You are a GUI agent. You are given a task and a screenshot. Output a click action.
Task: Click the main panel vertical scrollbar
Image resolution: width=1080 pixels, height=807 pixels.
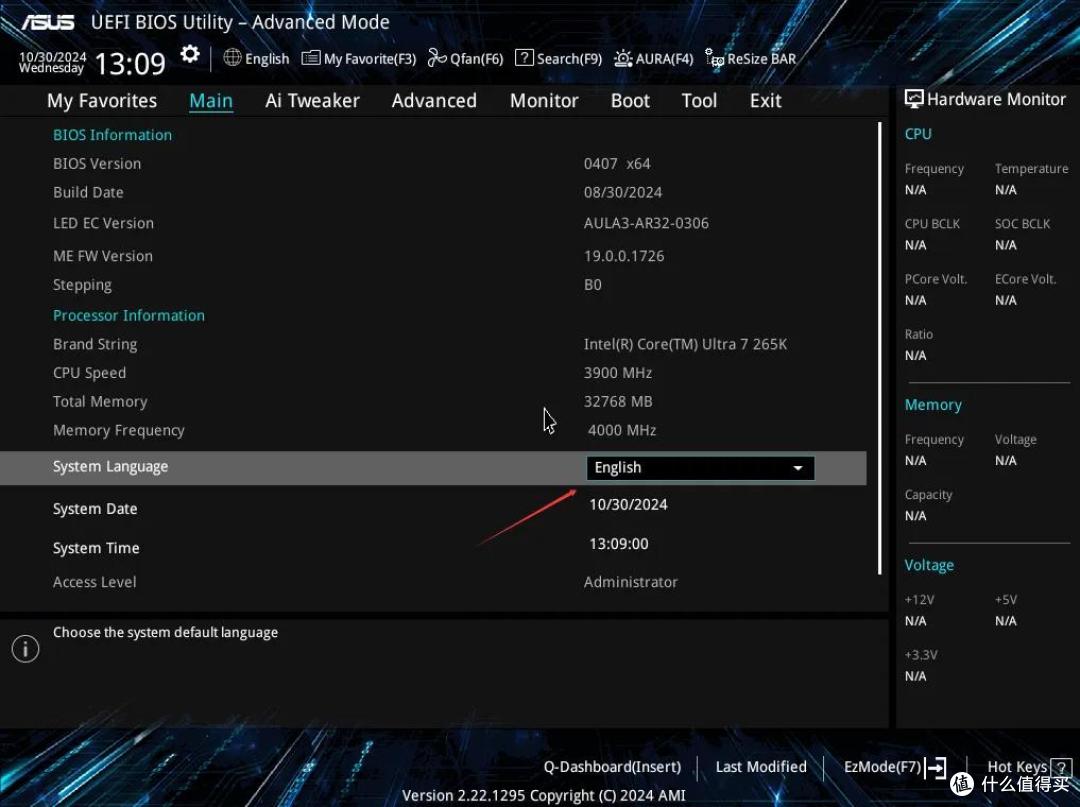[880, 348]
